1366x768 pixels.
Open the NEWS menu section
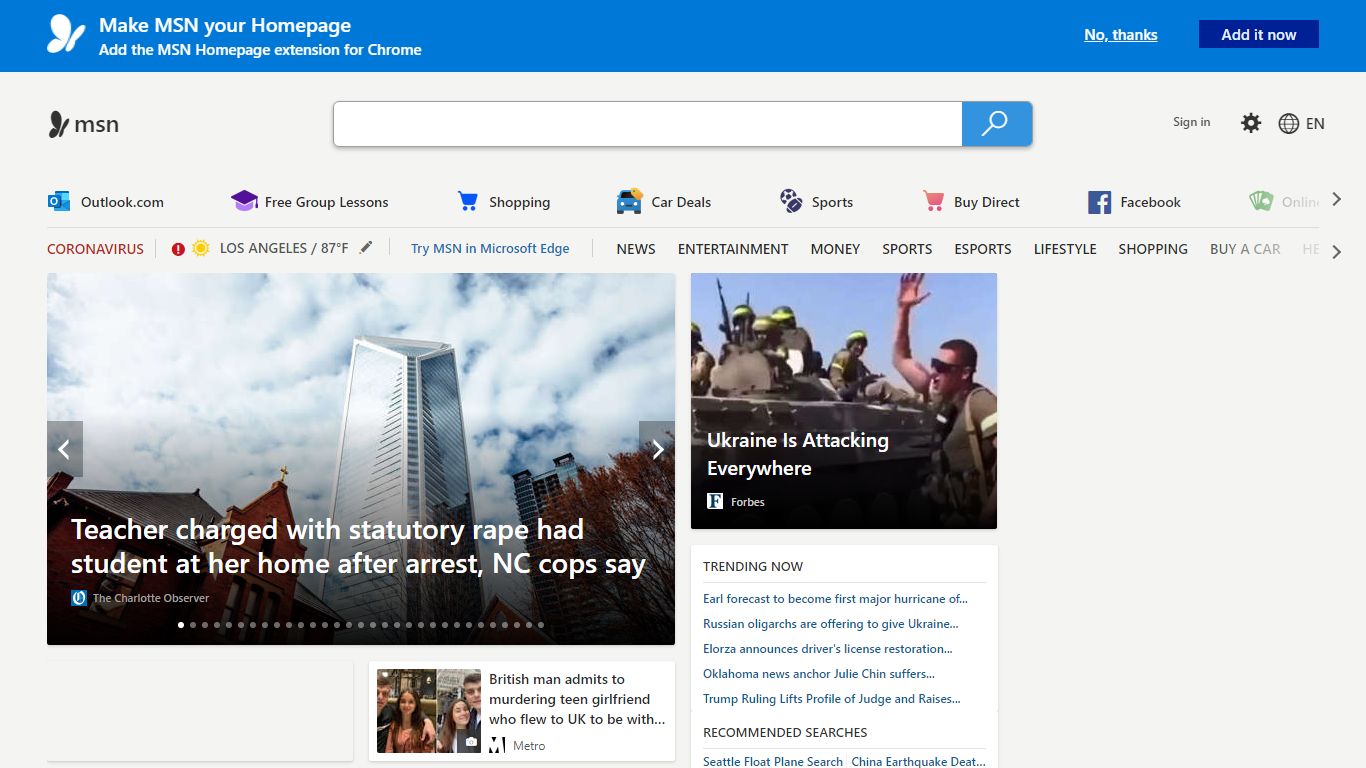click(x=636, y=249)
